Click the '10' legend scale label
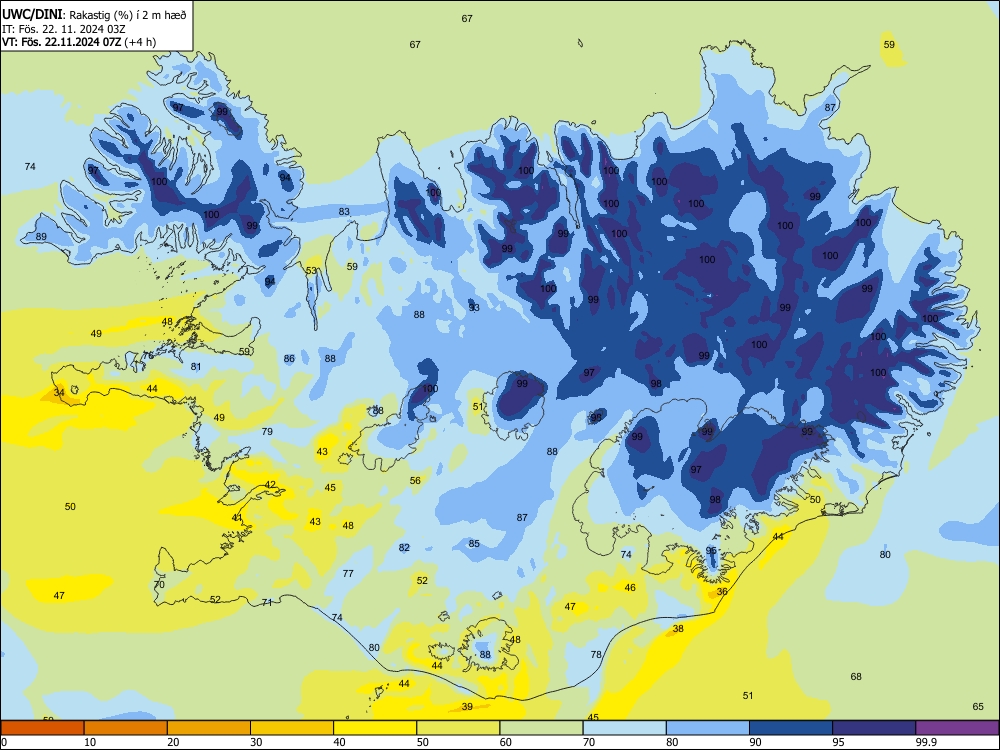1000x750 pixels. pos(90,742)
